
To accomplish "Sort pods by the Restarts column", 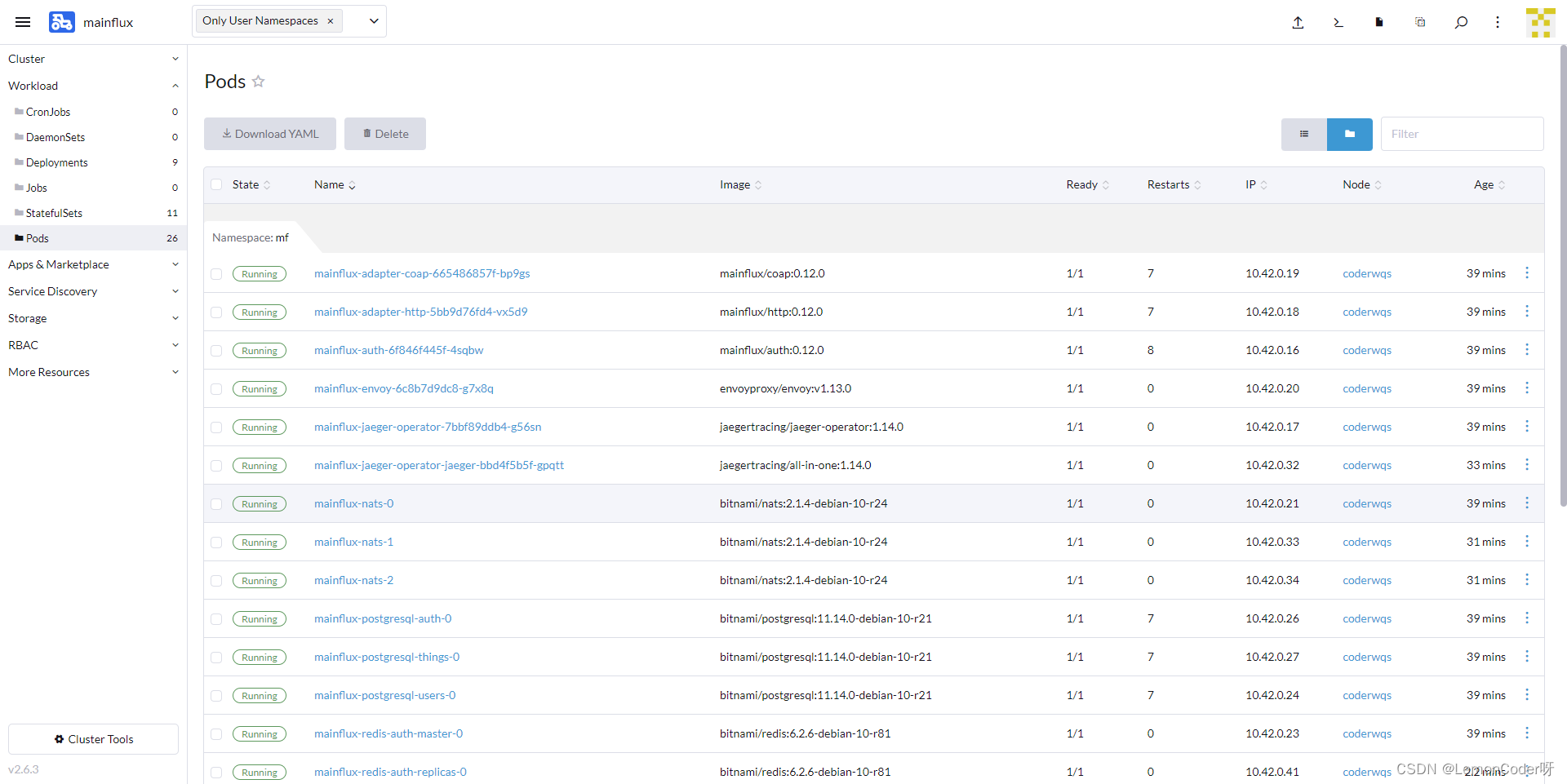I will [1174, 184].
